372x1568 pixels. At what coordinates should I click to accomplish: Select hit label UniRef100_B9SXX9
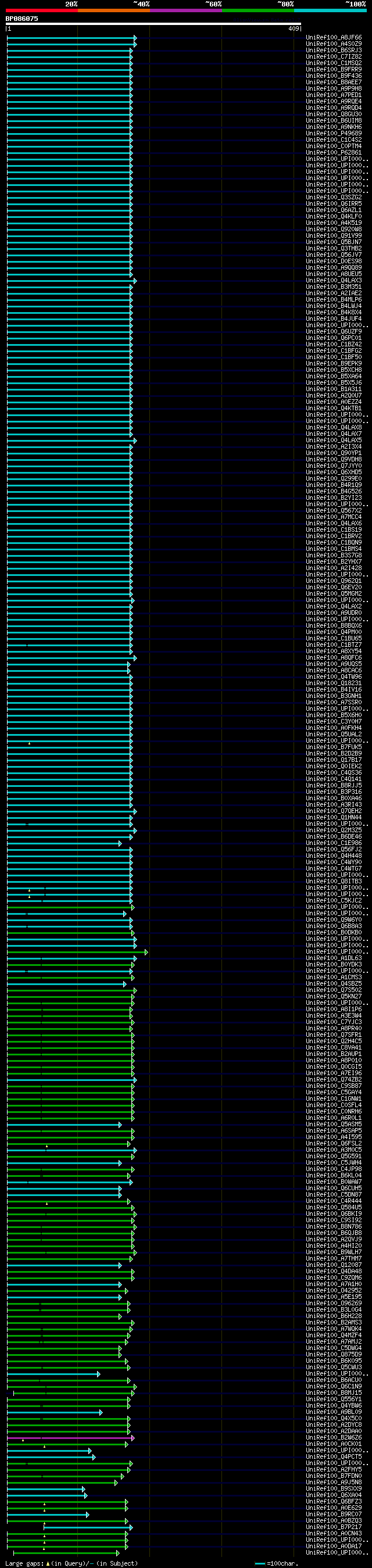(x=334, y=1488)
